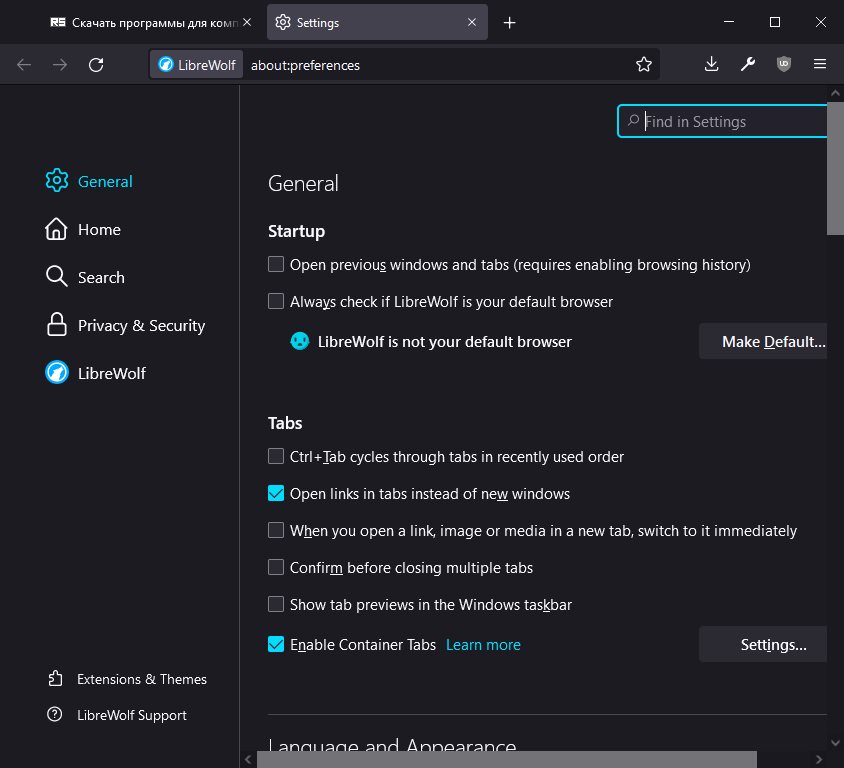This screenshot has height=768, width=844.
Task: Open the Downloads panel icon
Action: tap(711, 65)
